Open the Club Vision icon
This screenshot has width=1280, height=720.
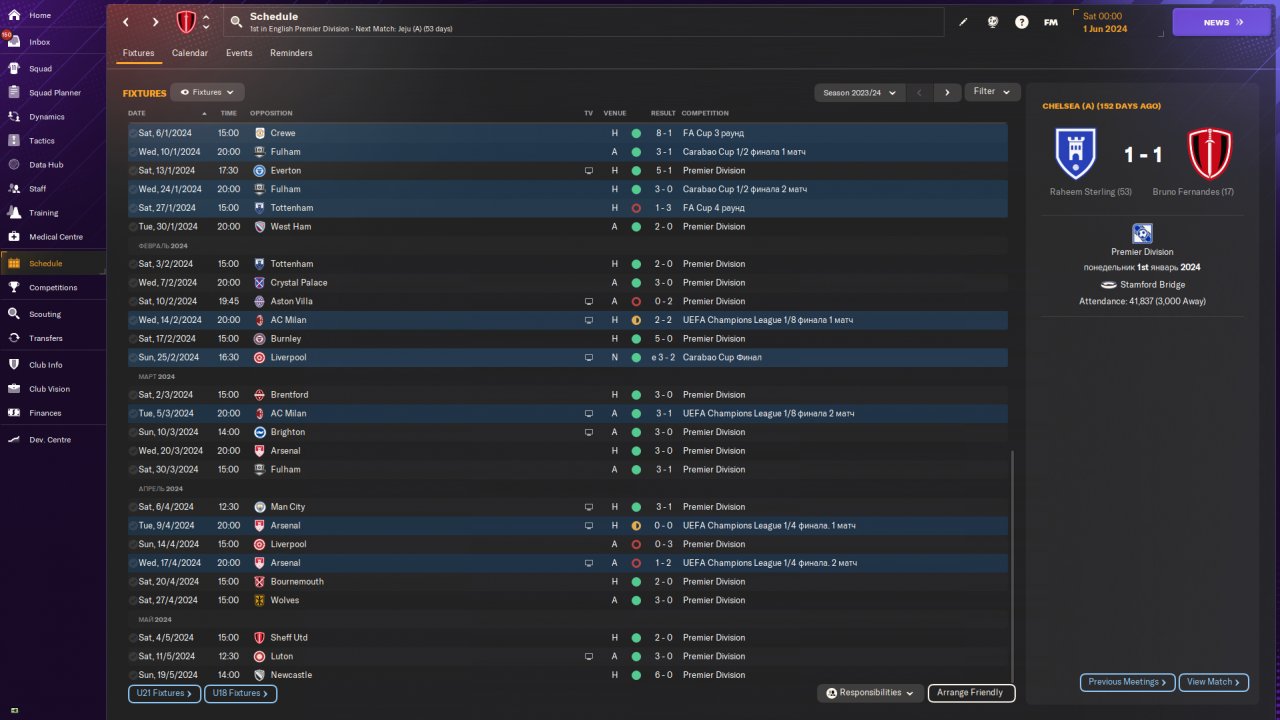(14, 389)
